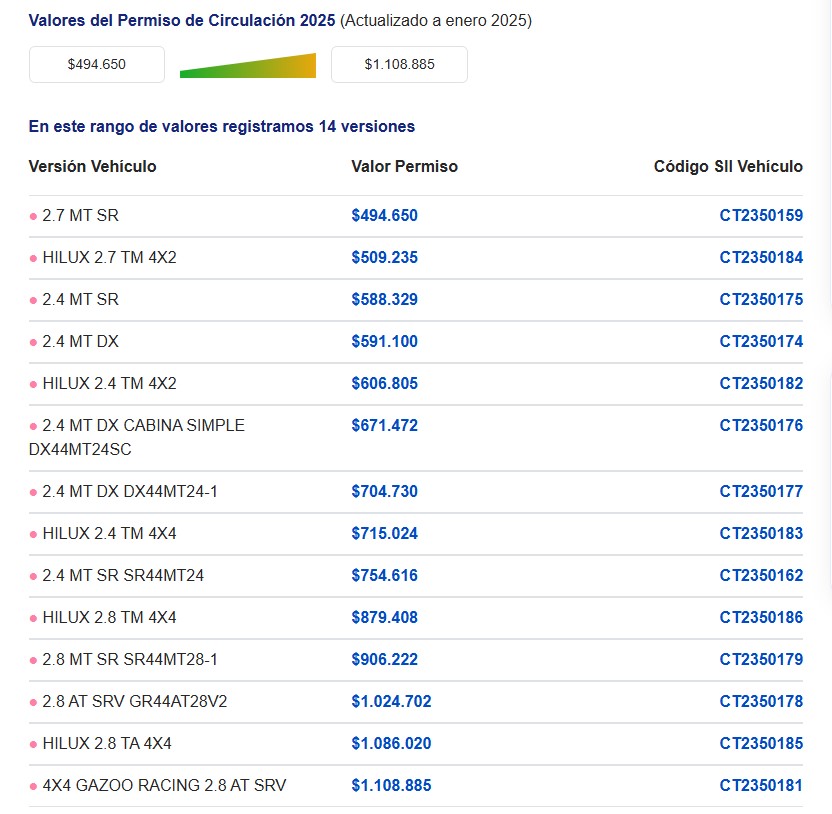Open vehicle code CT2350186
Image resolution: width=832 pixels, height=814 pixels.
760,618
